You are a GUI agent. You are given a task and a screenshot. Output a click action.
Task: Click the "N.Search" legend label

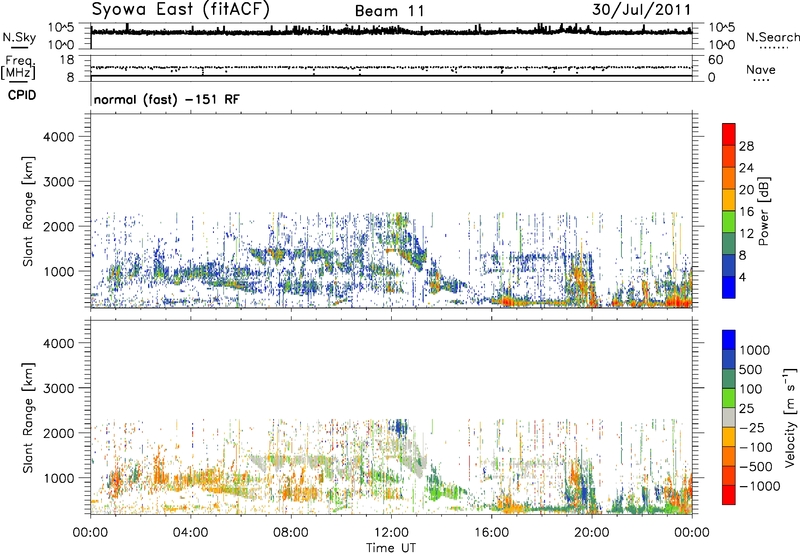tap(772, 37)
